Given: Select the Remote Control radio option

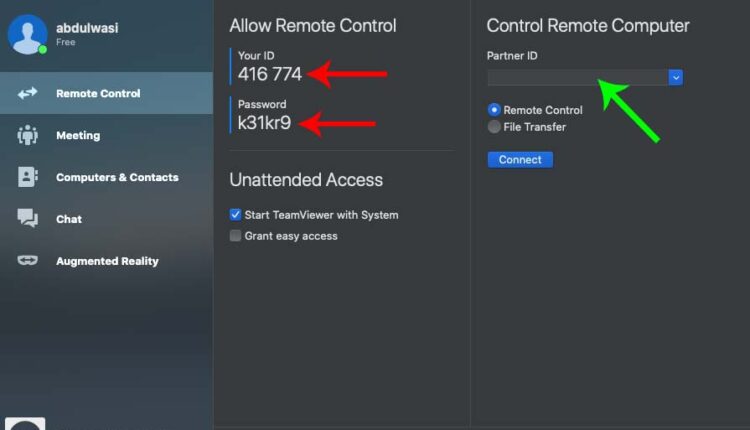Looking at the screenshot, I should 494,110.
